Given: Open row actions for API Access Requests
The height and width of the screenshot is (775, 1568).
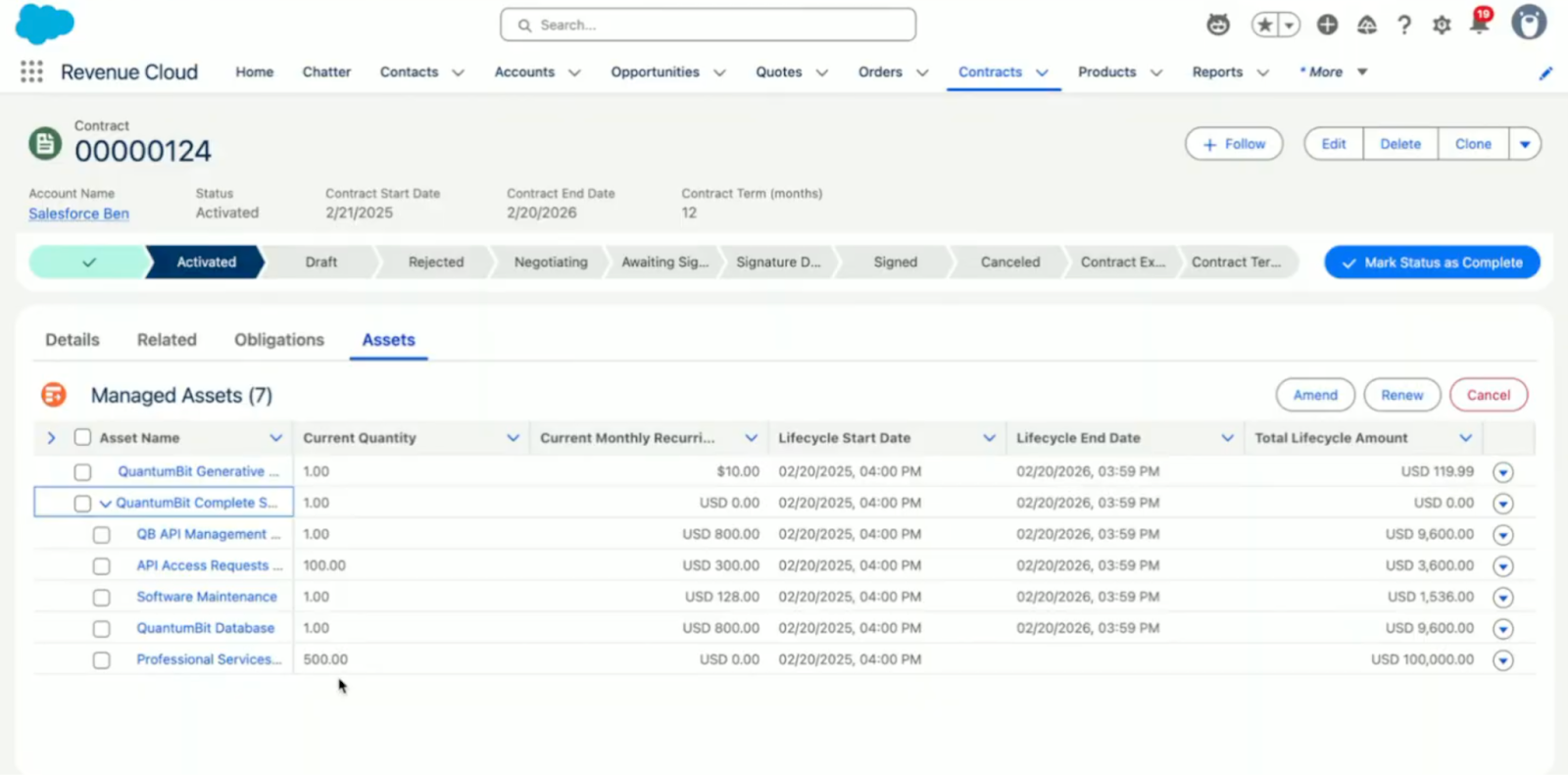Looking at the screenshot, I should 1502,566.
